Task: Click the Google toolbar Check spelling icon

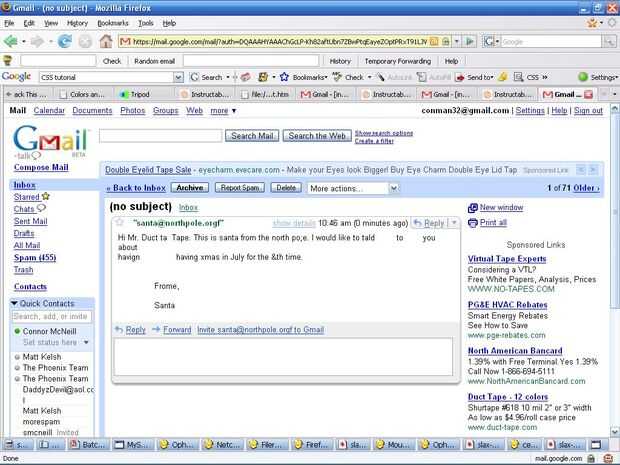Action: click(x=337, y=77)
